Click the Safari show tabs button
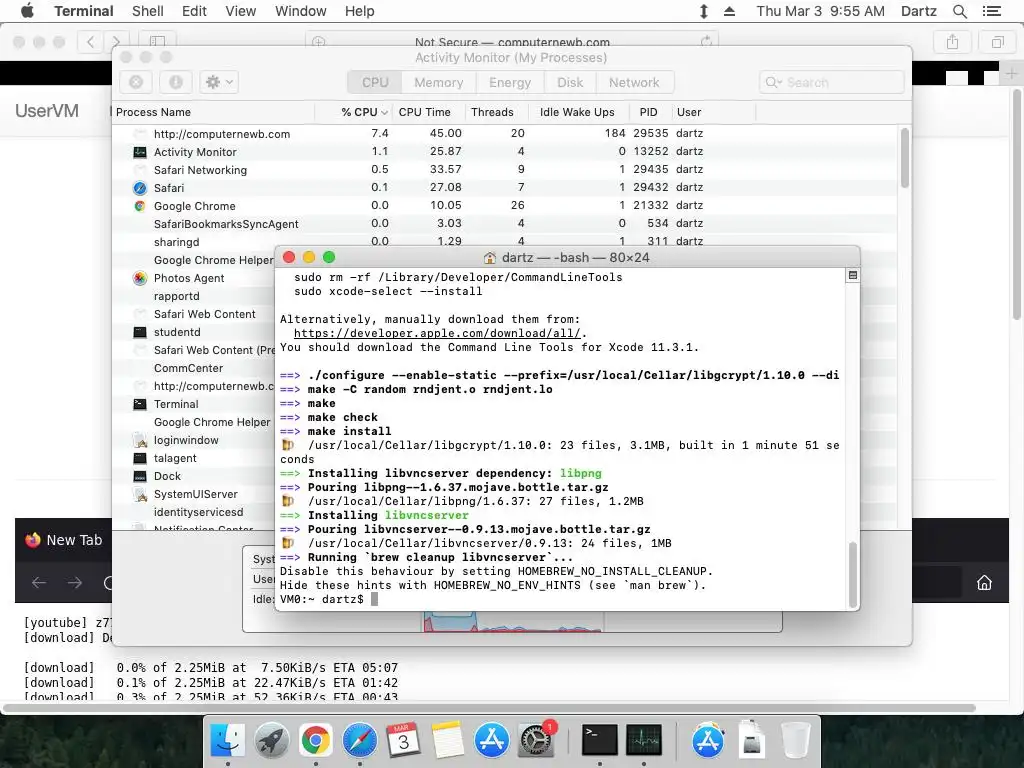Screen dimensions: 1024x768 click(997, 42)
